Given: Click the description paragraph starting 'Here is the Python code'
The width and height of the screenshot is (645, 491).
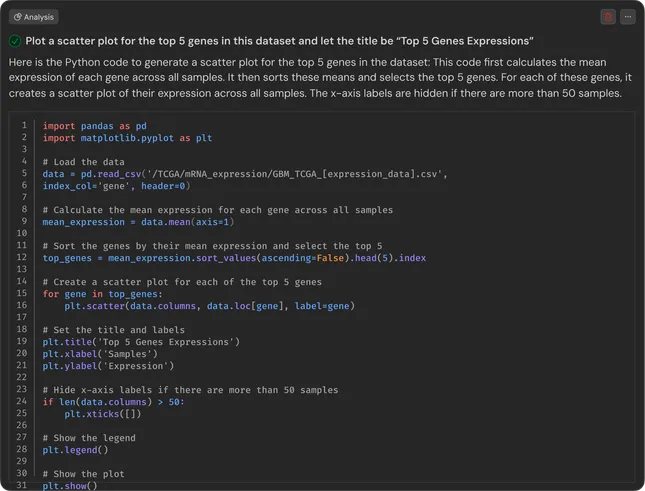Looking at the screenshot, I should [320, 78].
